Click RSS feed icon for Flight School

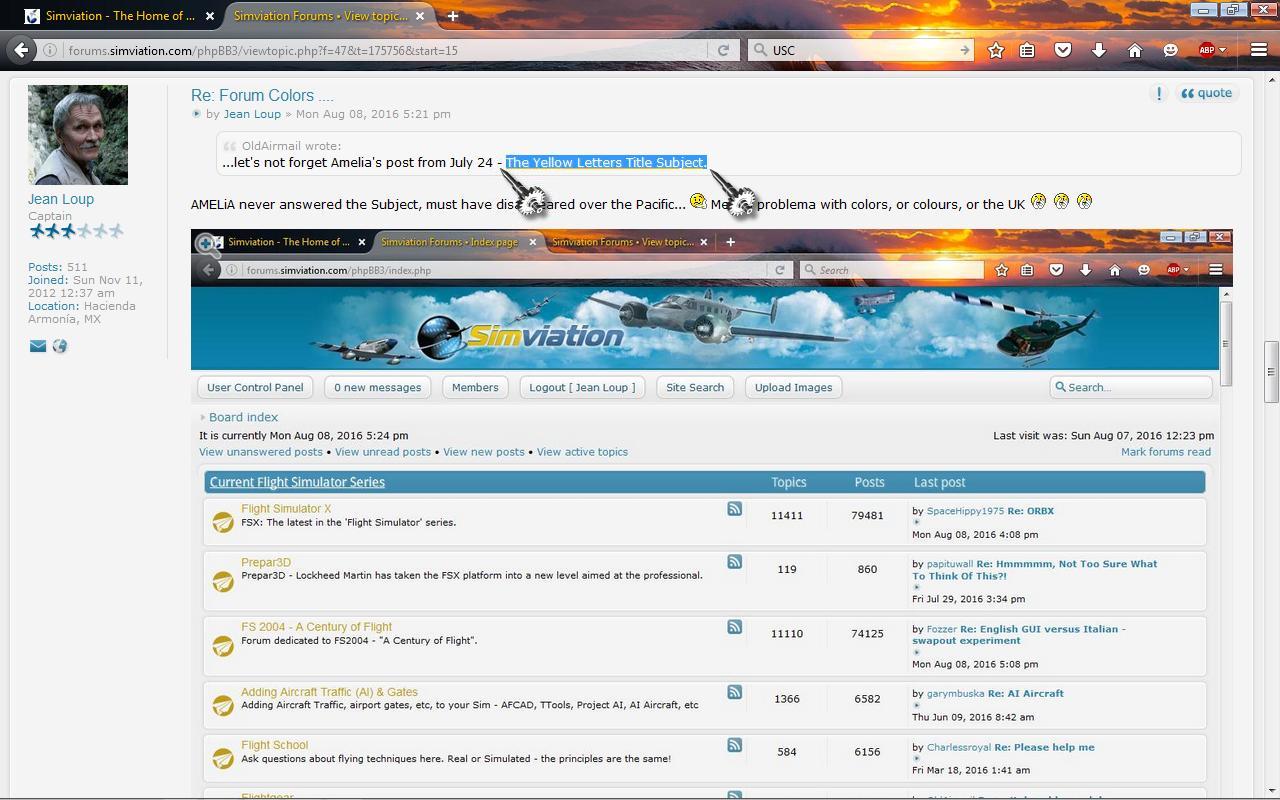pyautogui.click(x=735, y=745)
